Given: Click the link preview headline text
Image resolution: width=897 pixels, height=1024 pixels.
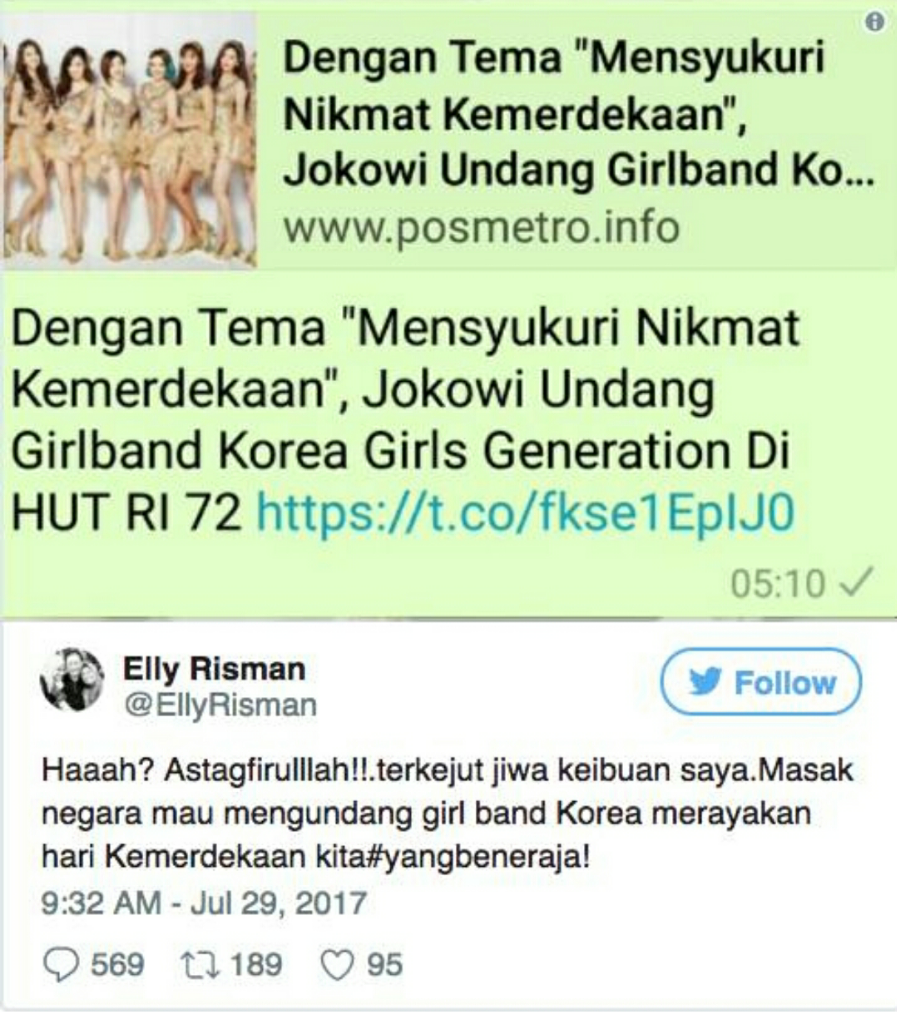Looking at the screenshot, I should [x=578, y=113].
